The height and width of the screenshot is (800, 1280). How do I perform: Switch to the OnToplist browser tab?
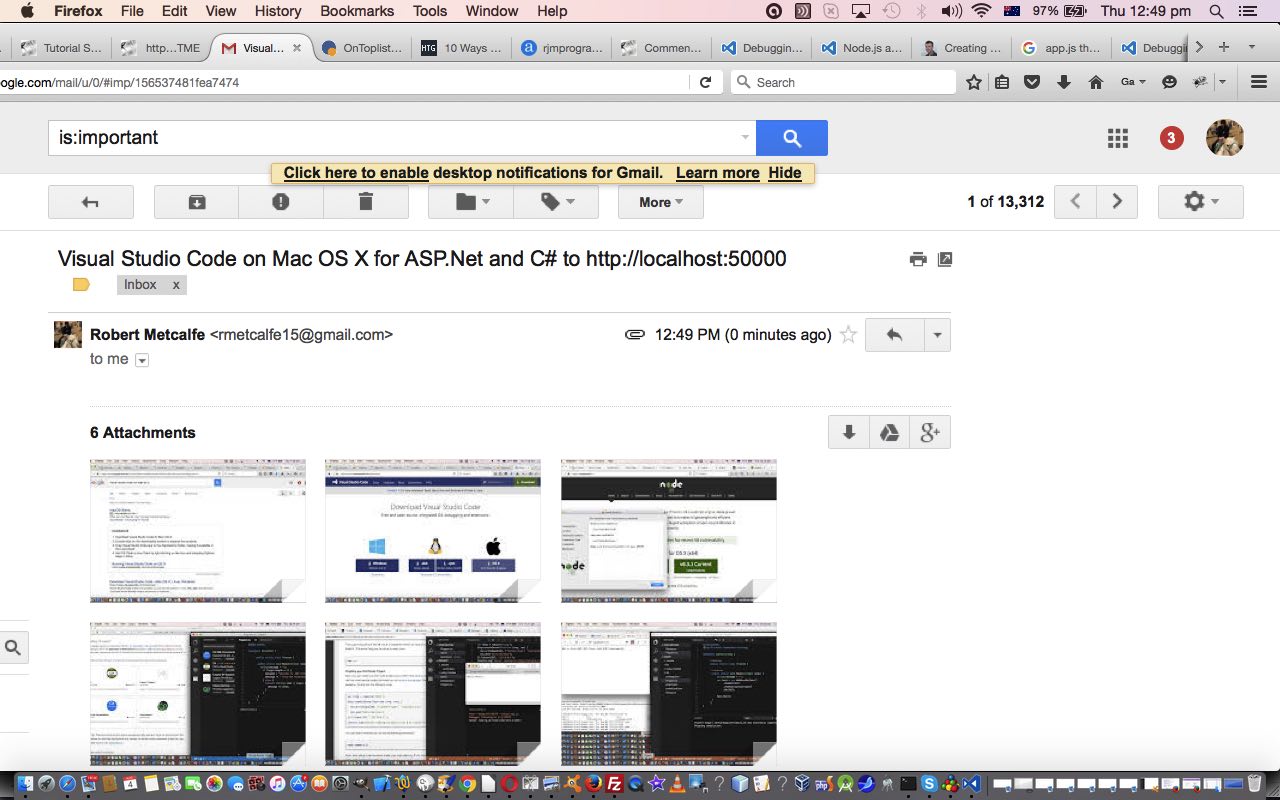[x=362, y=48]
